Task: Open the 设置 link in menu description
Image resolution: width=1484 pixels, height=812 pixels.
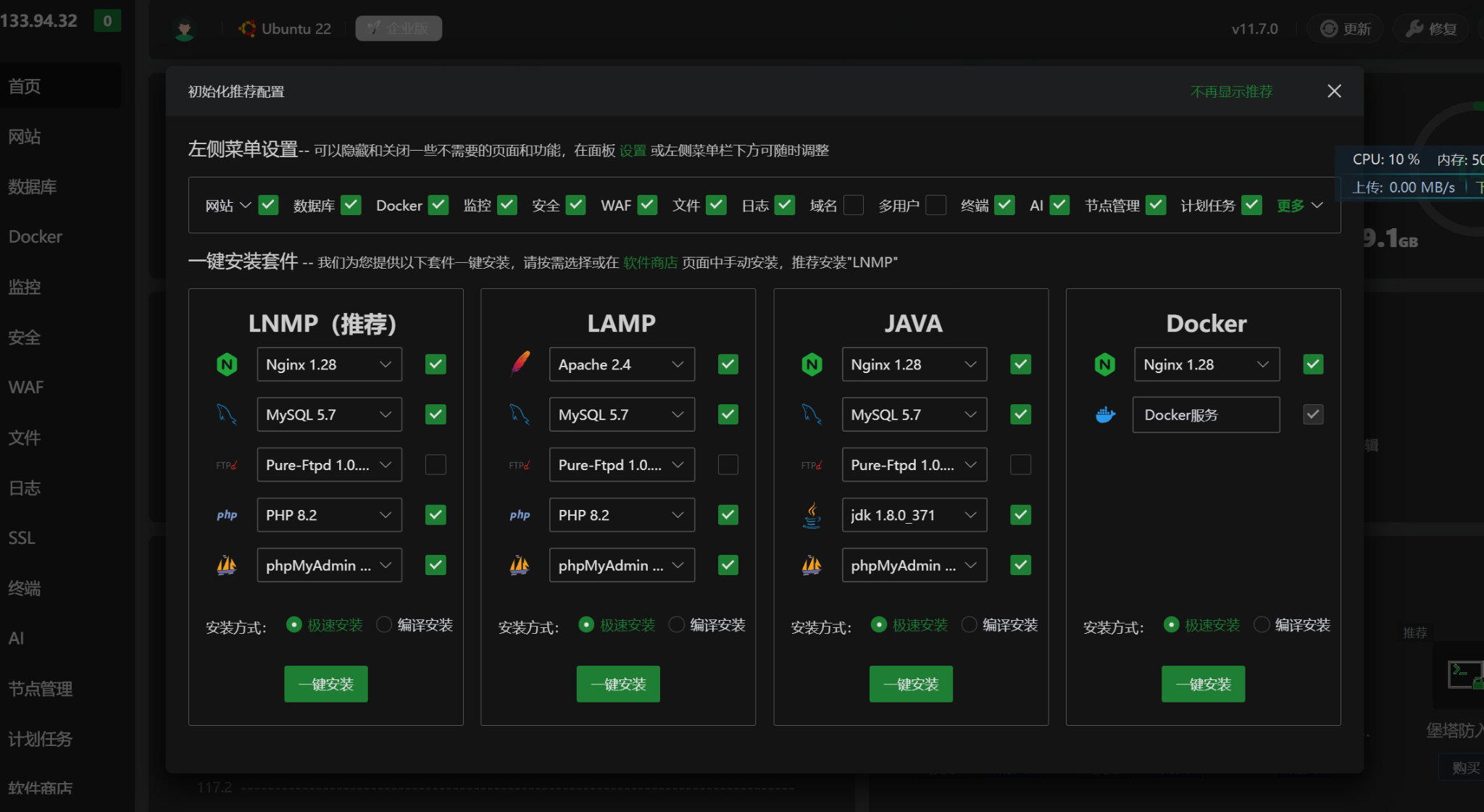Action: coord(633,150)
